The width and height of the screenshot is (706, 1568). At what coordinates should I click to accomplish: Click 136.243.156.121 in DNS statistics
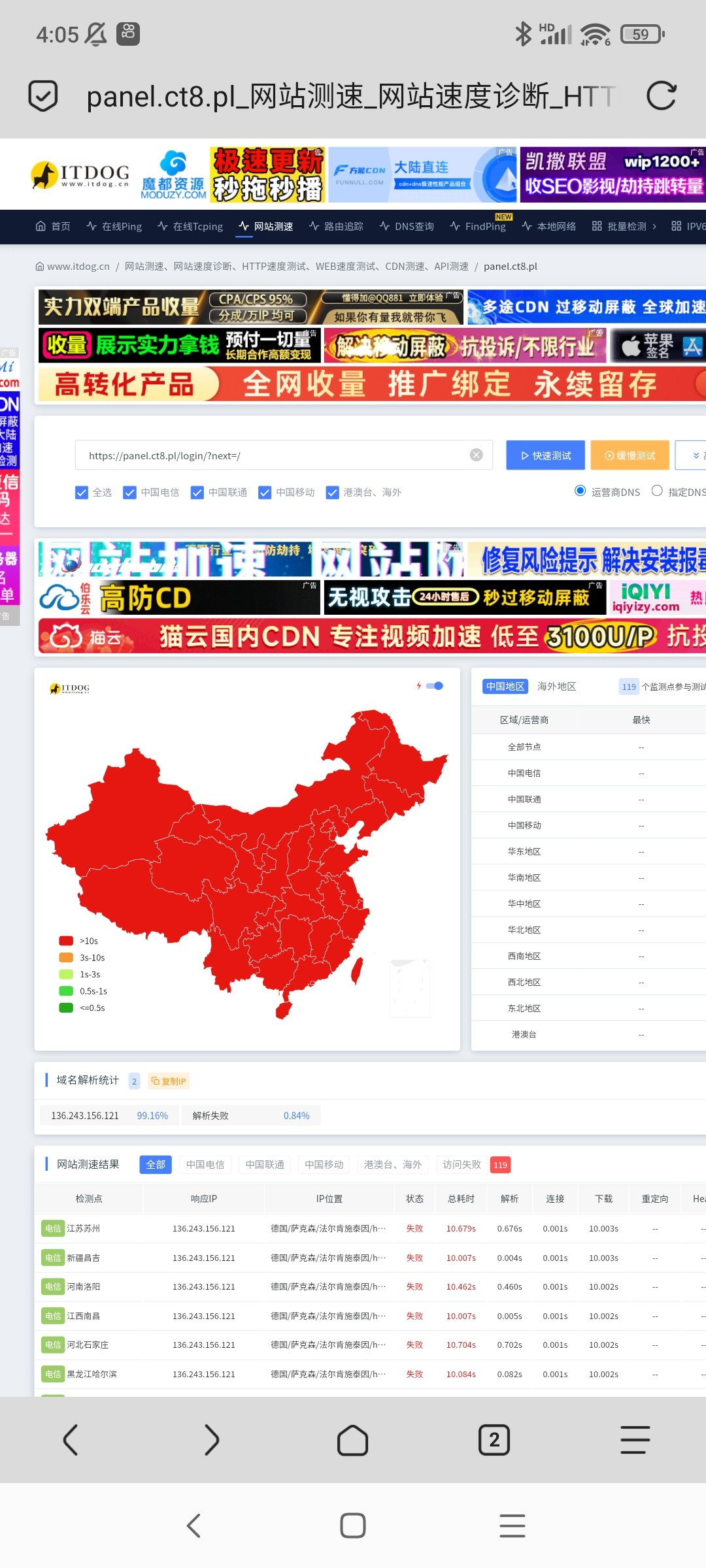tap(85, 1116)
